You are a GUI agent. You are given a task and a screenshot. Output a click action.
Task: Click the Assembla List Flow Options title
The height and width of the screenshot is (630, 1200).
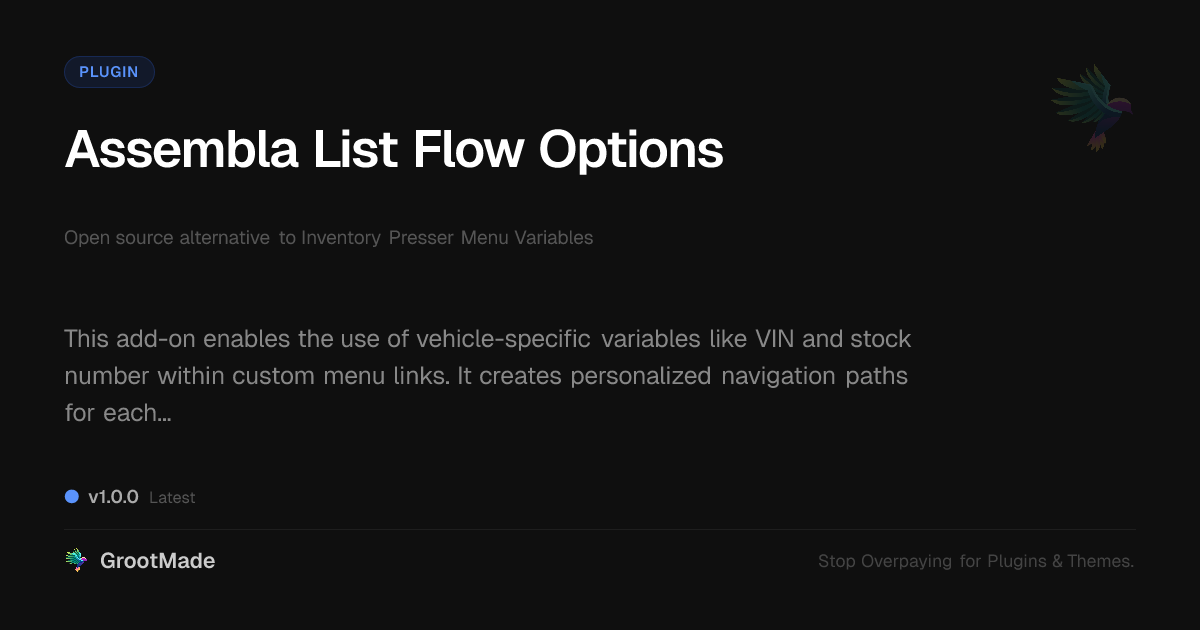[x=394, y=150]
